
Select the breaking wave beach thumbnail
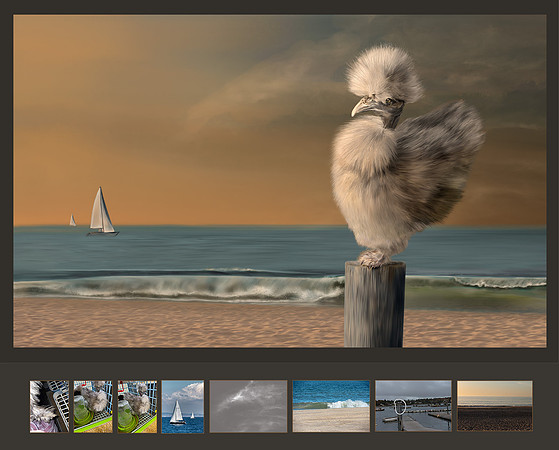pos(331,406)
